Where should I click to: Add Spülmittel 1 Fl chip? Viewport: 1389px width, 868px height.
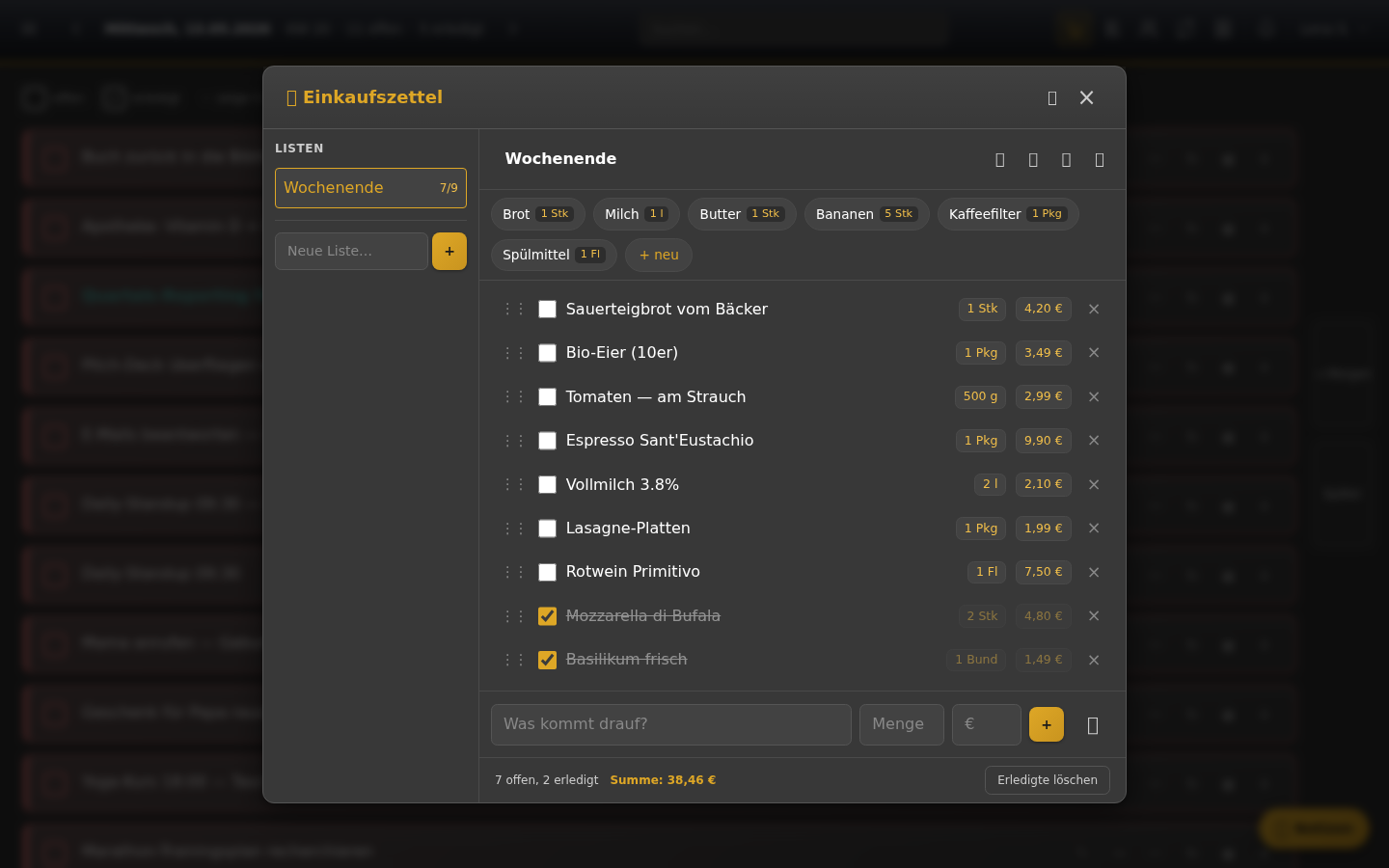point(554,255)
